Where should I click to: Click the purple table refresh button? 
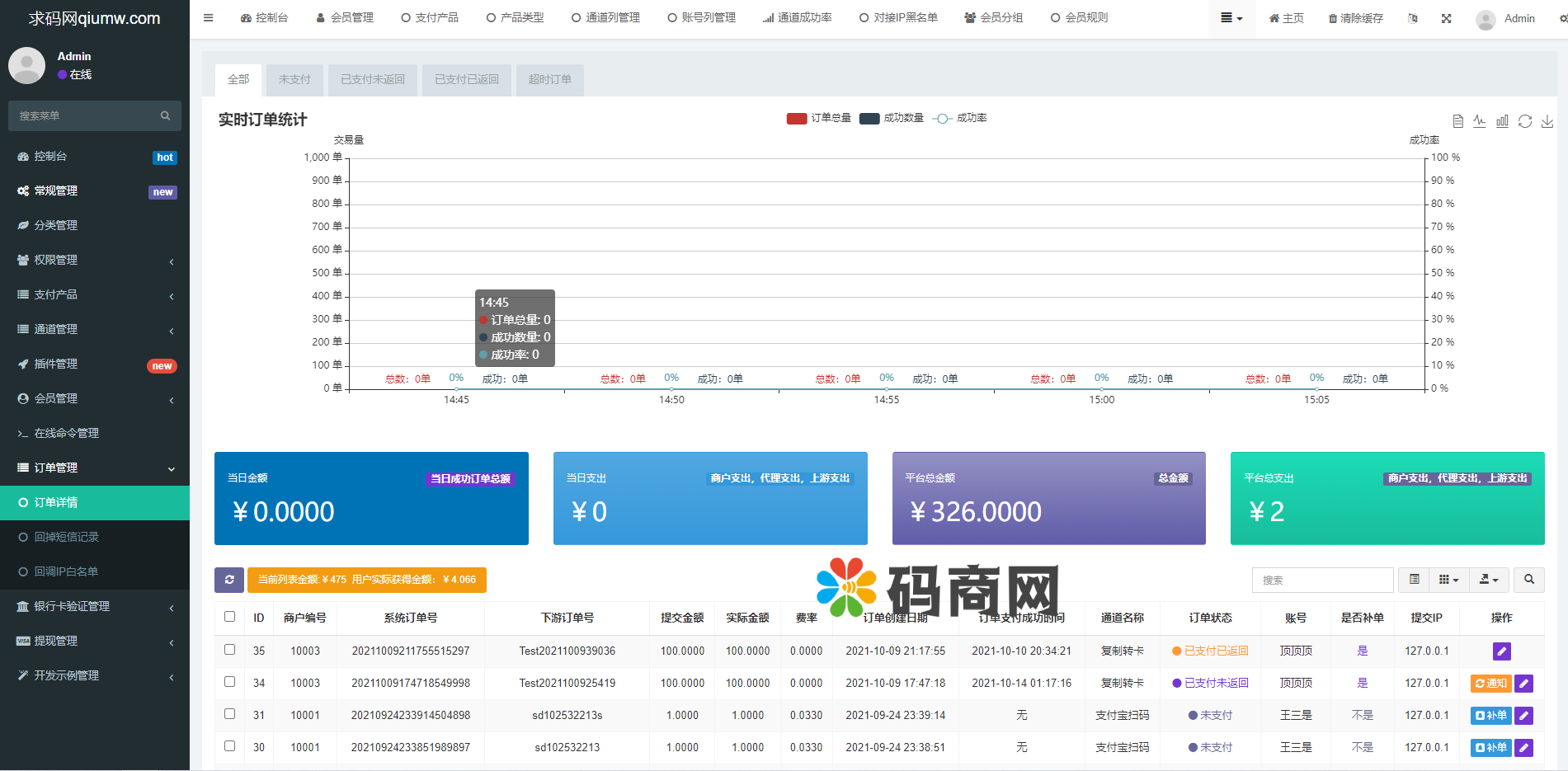[229, 580]
